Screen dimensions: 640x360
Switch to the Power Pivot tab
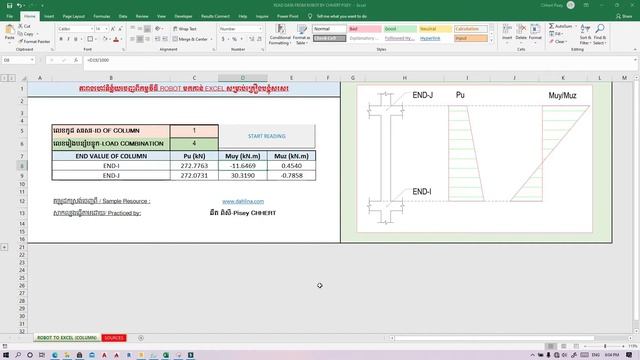pos(288,16)
